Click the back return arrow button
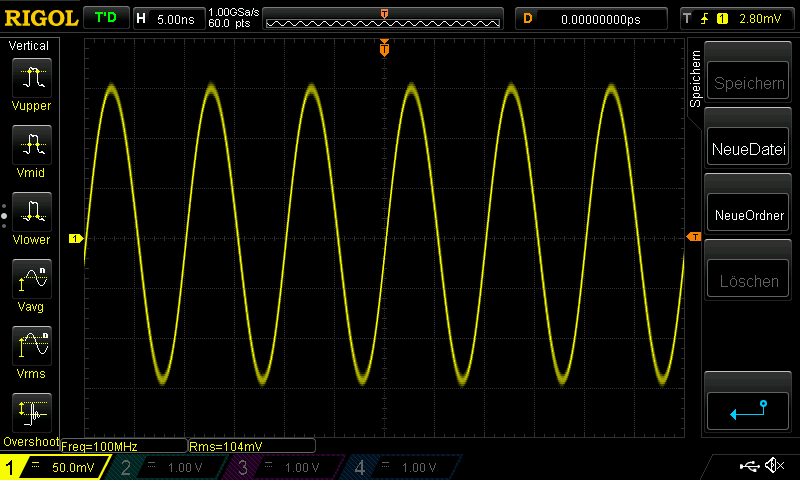 (x=748, y=410)
